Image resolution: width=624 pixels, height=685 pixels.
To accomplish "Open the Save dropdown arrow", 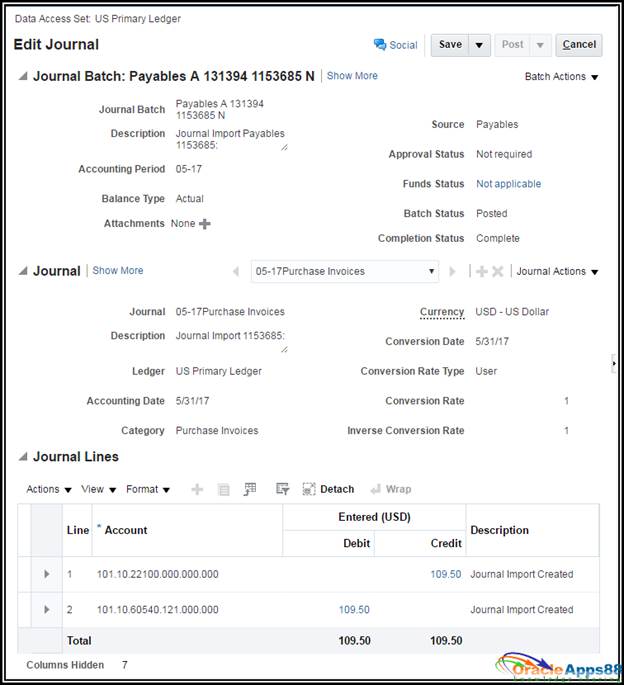I will point(479,45).
